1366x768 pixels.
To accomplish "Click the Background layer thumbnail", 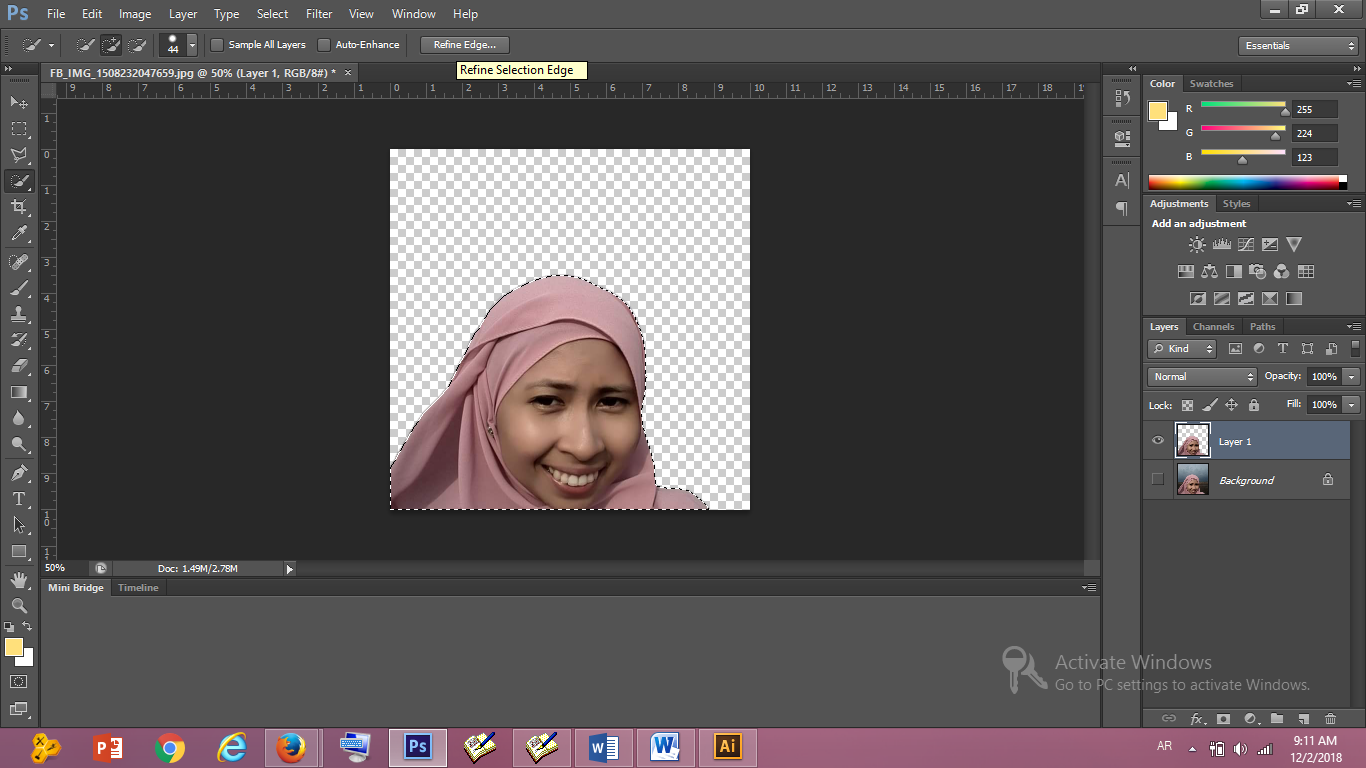I will (x=1192, y=480).
